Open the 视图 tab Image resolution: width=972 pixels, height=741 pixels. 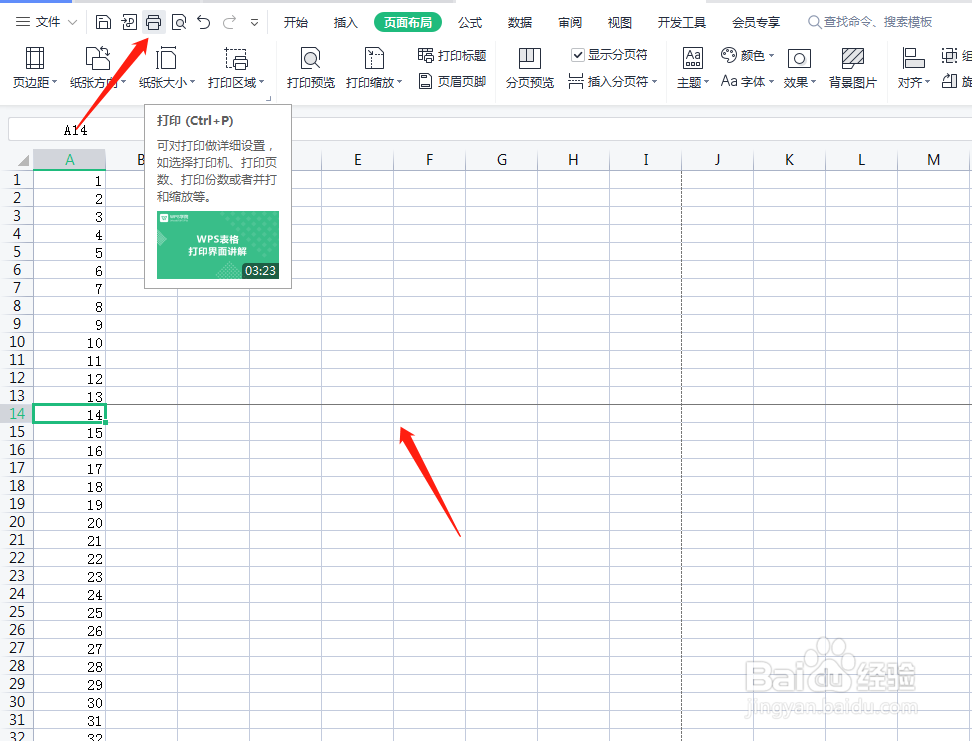click(619, 22)
